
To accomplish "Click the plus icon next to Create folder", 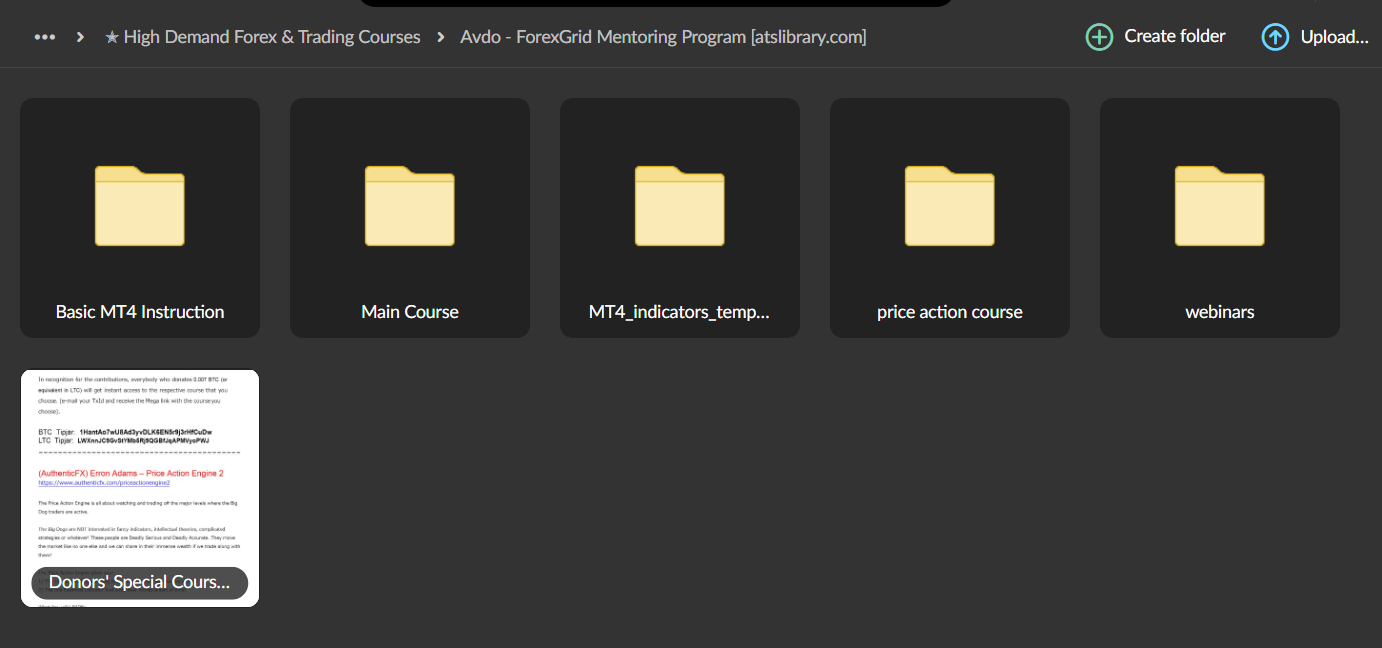I will (1098, 36).
